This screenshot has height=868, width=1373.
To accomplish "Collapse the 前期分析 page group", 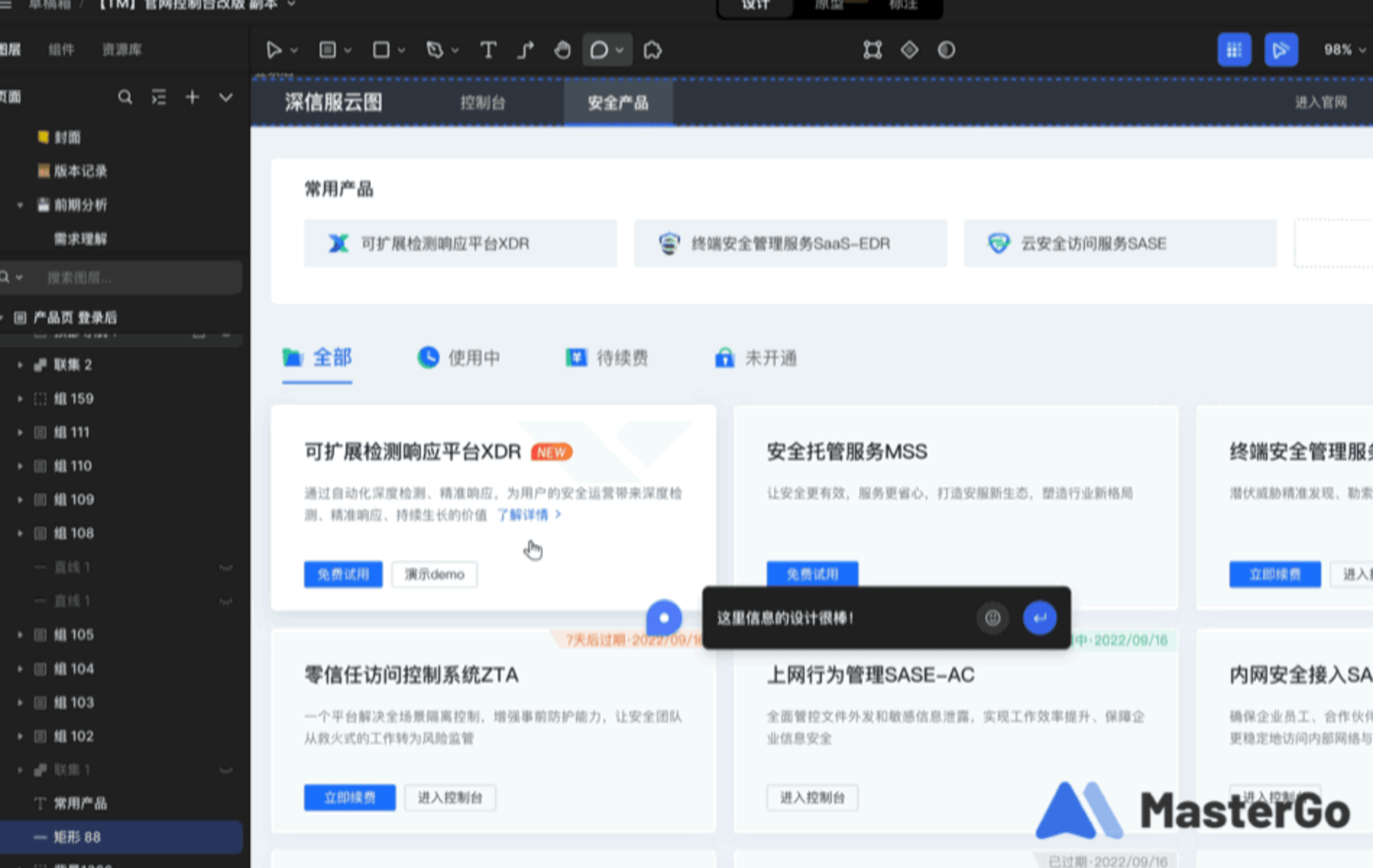I will click(x=20, y=205).
